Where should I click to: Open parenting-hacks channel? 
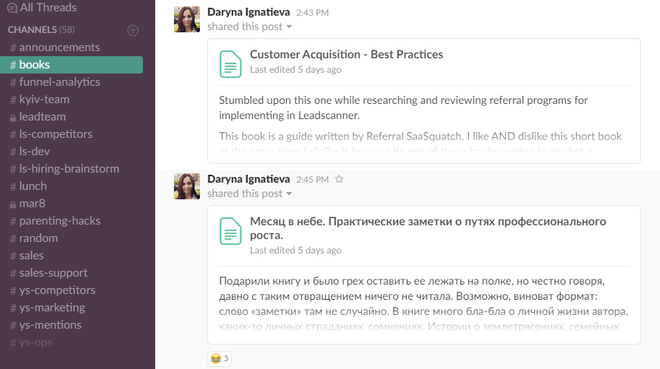tap(56, 221)
